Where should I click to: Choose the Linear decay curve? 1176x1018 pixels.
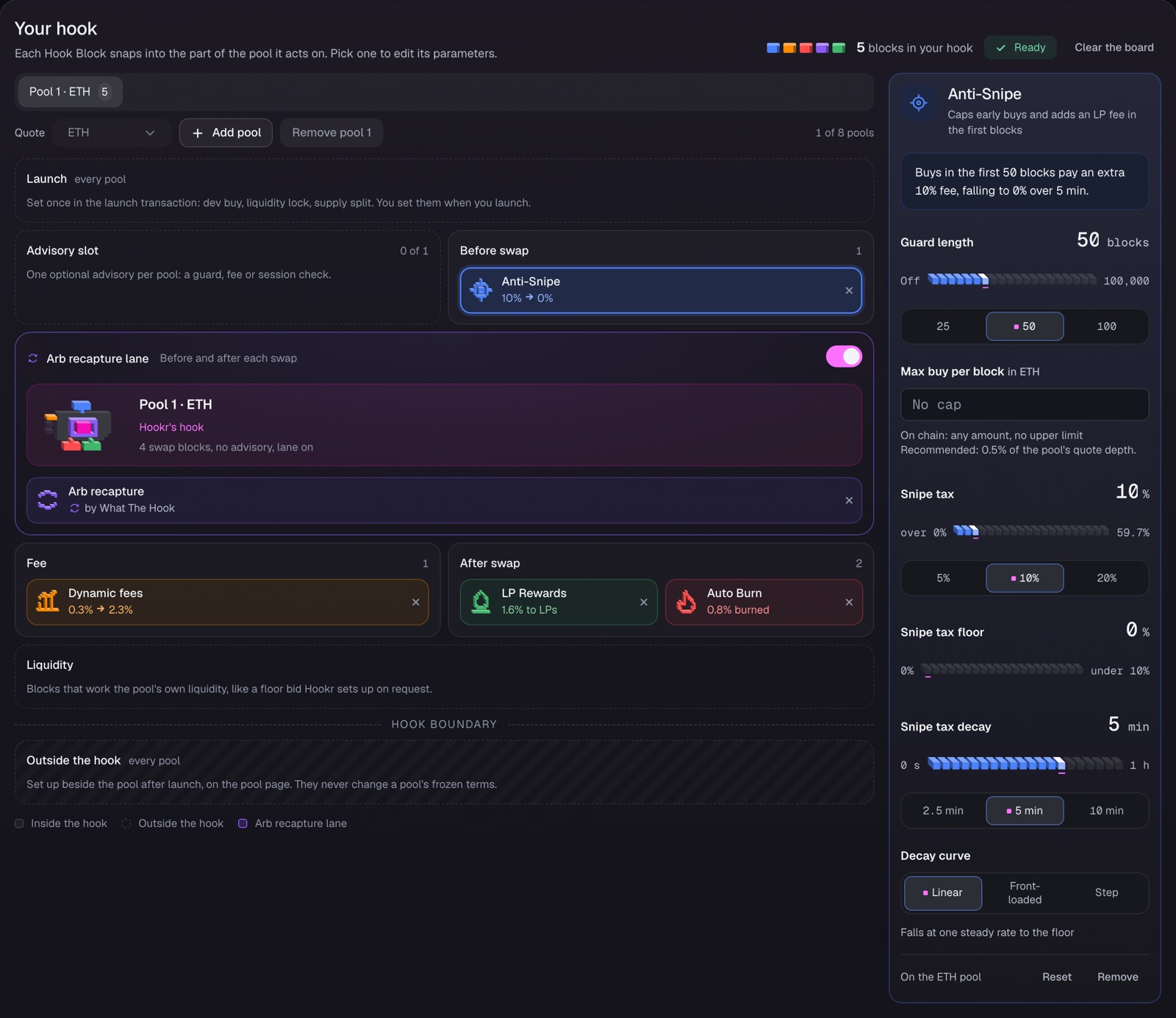coord(943,893)
